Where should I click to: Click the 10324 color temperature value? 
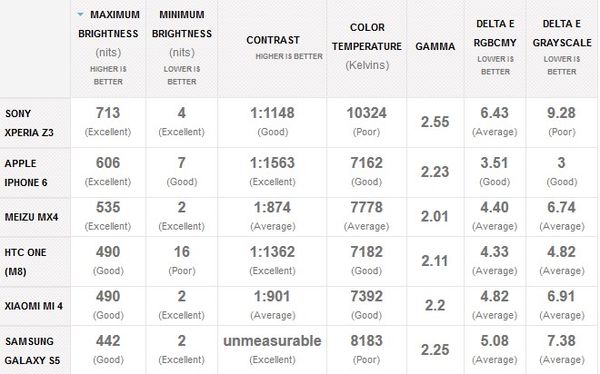(x=367, y=113)
